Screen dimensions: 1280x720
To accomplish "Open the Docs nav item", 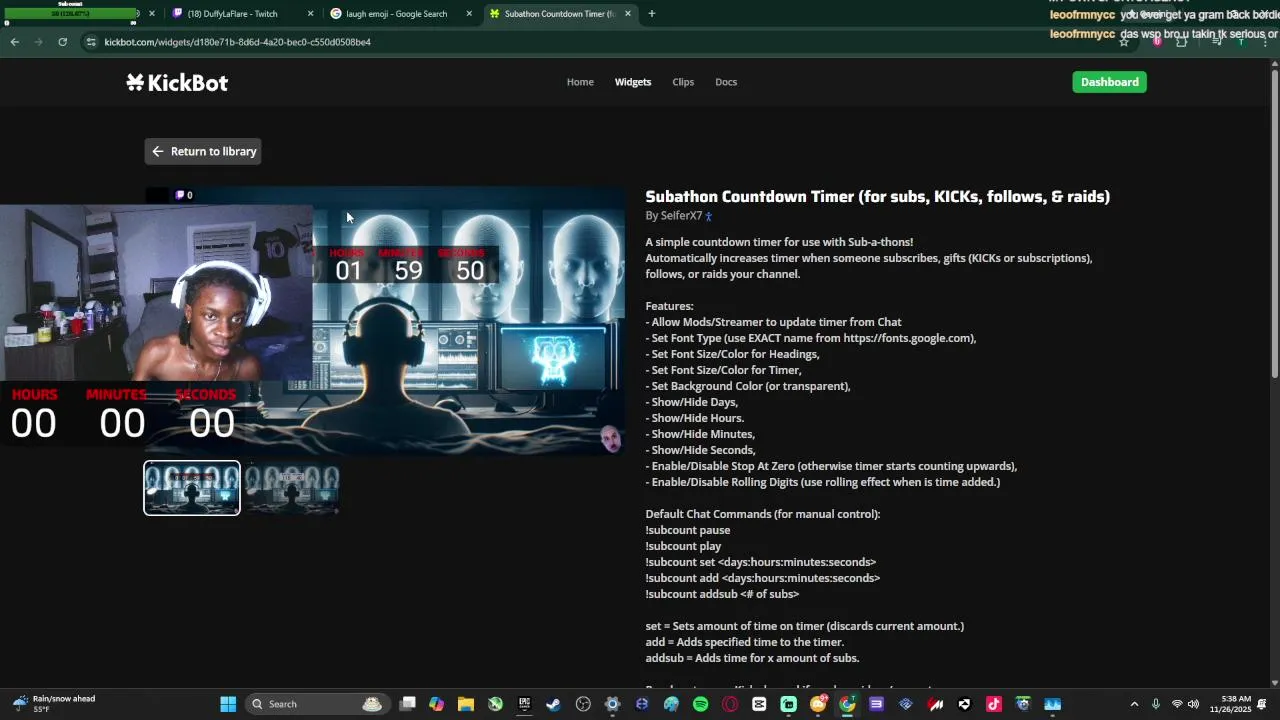I will coord(726,82).
